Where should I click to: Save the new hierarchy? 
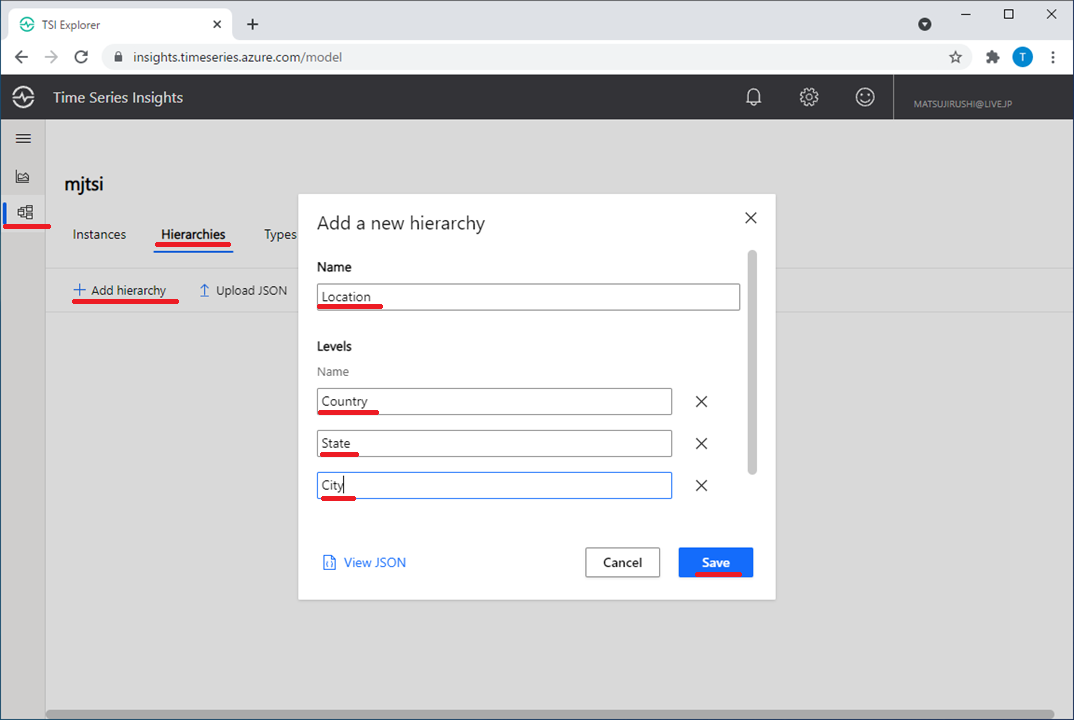pos(716,562)
